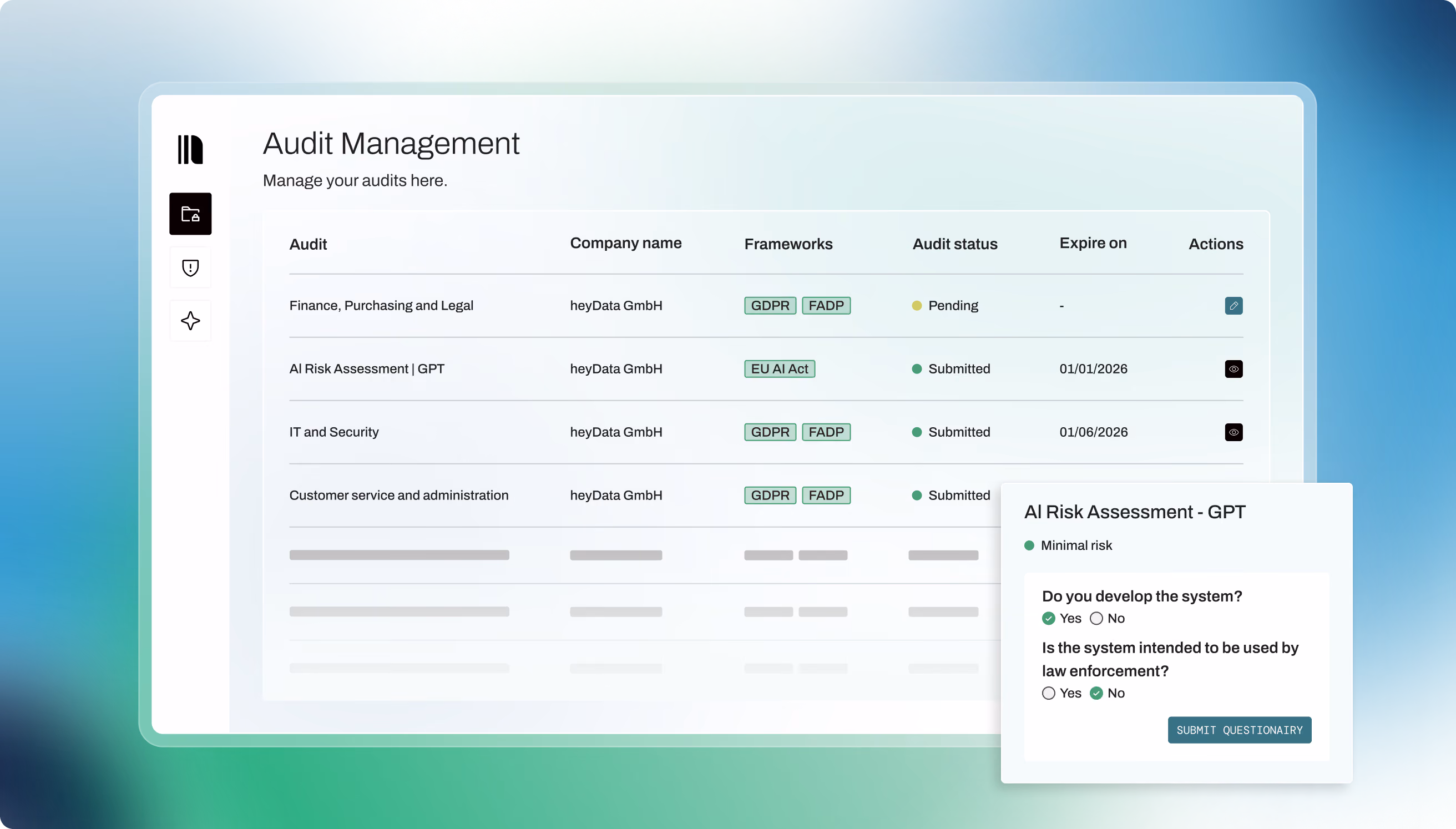Click the AI Risk Assessment - GPT panel title
Screen dimensions: 1456x829
(x=1134, y=512)
